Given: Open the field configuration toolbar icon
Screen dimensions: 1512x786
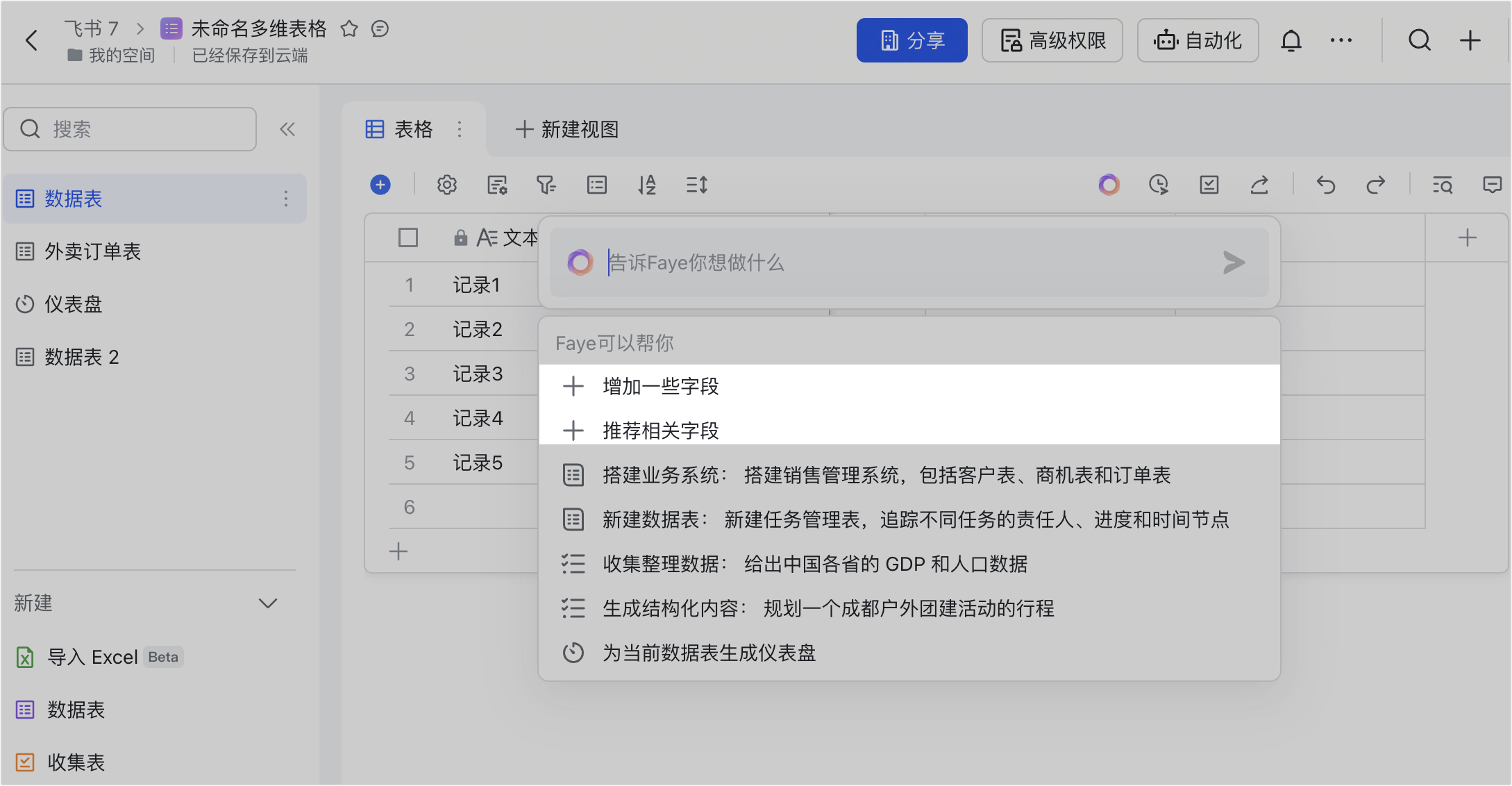Looking at the screenshot, I should click(497, 185).
